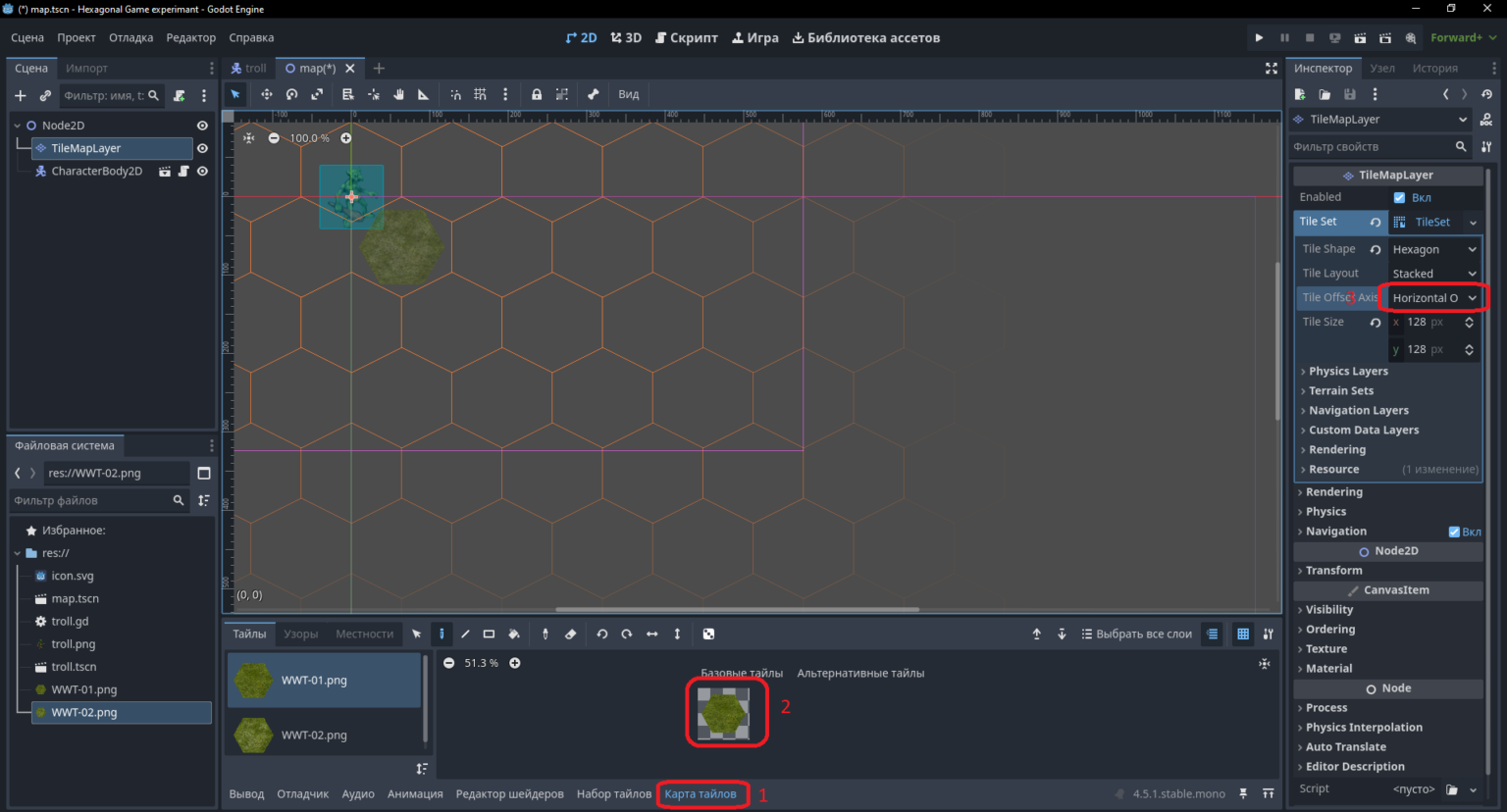Viewport: 1507px width, 812px height.
Task: Select troll.gd in file system
Action: [70, 621]
